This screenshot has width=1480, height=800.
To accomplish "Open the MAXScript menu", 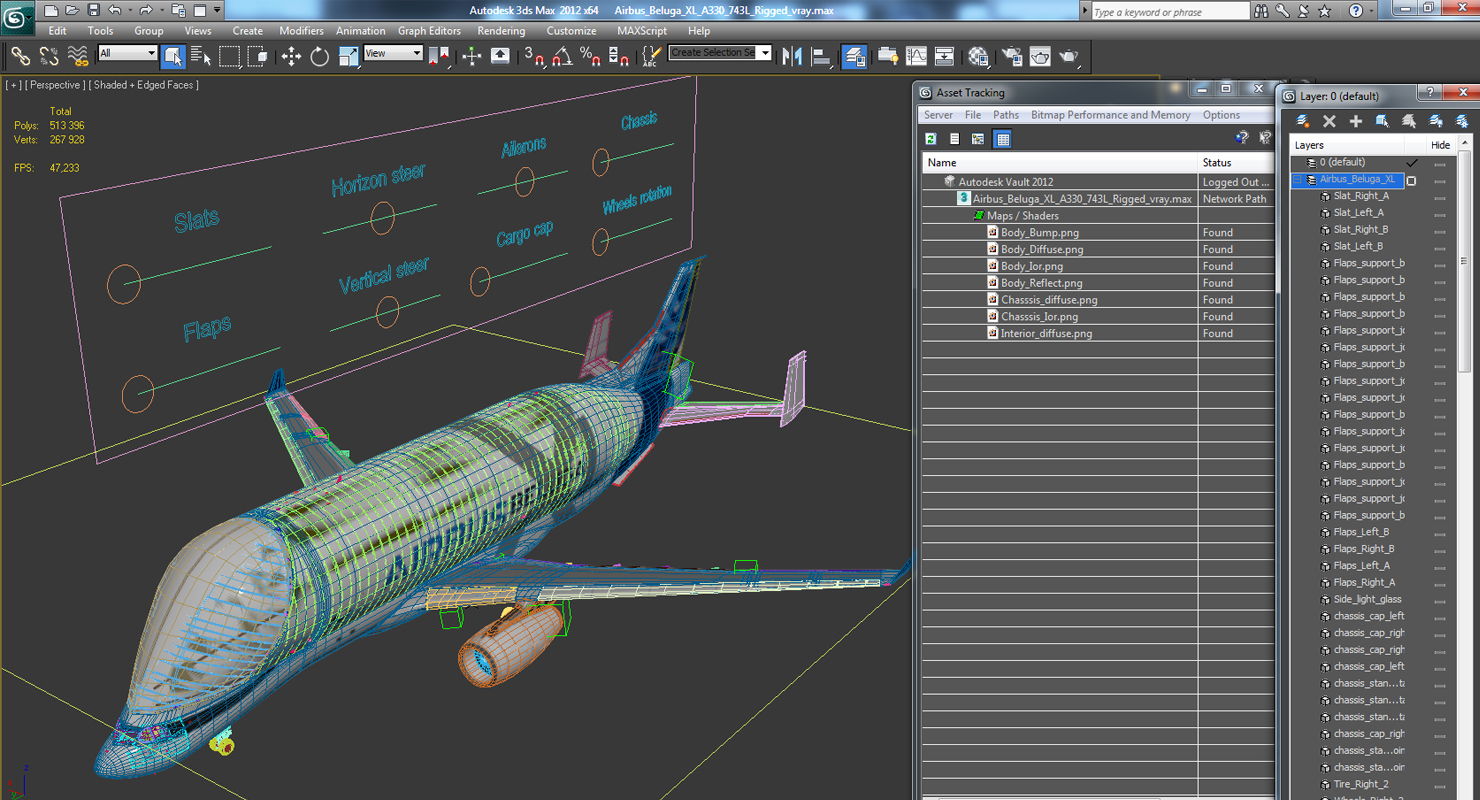I will 642,31.
